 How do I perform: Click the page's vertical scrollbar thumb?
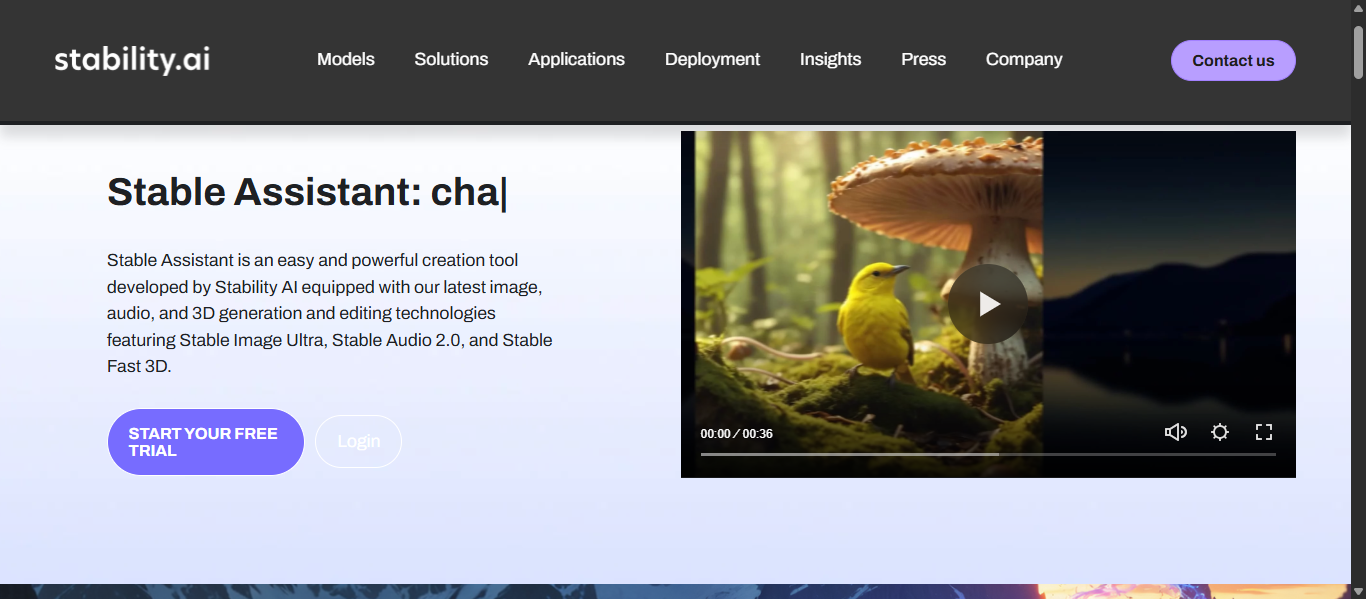[x=1358, y=50]
